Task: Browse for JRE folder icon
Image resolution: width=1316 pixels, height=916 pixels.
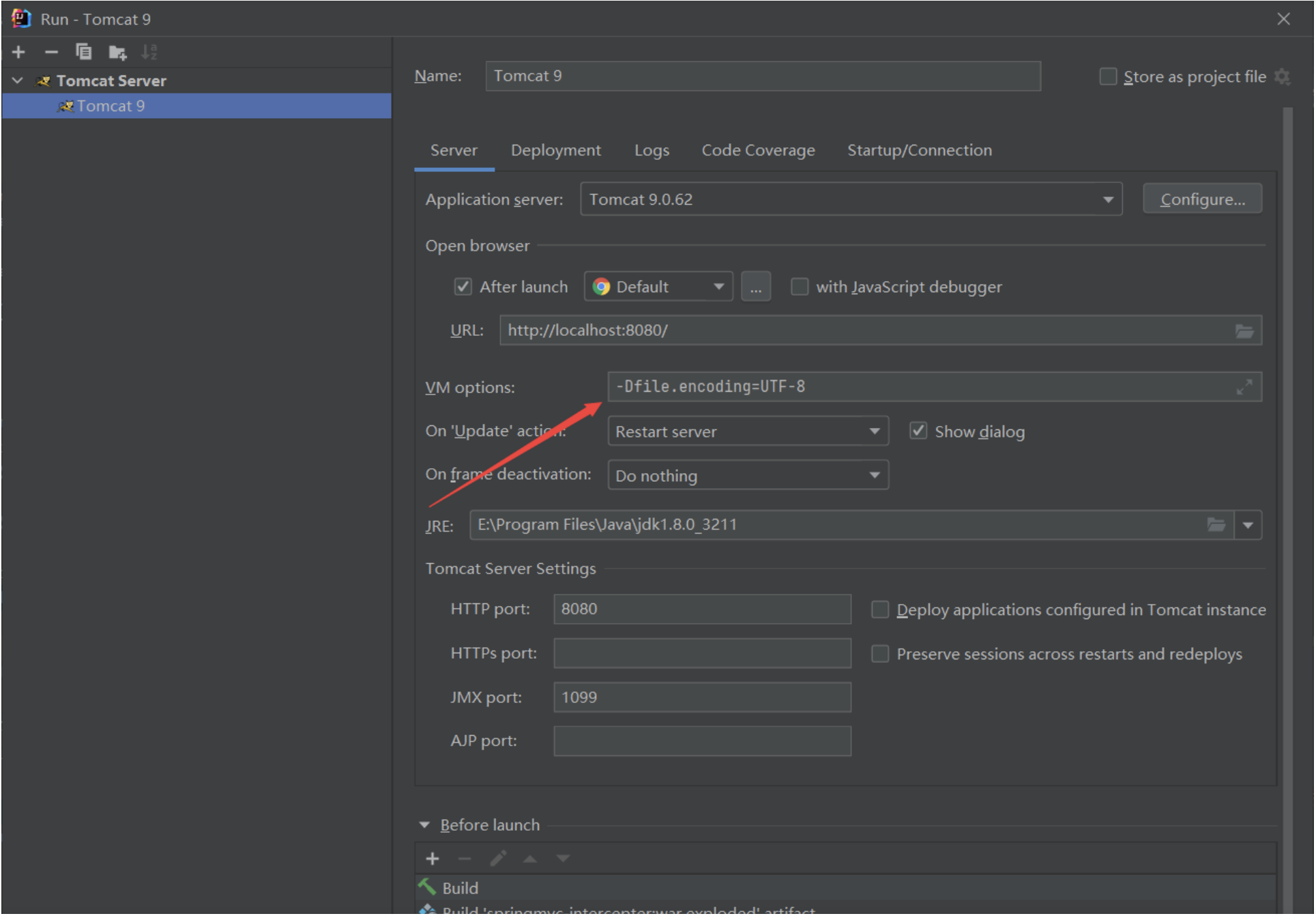Action: (1216, 525)
